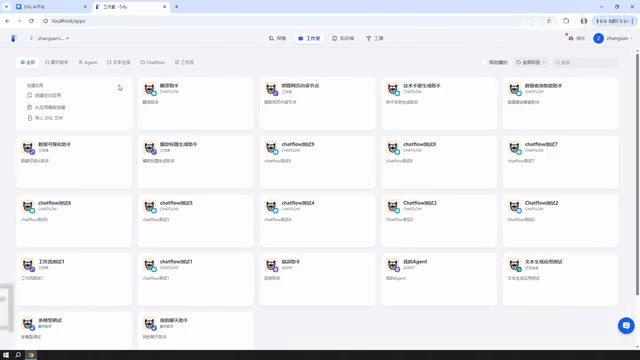Click the Chrome icon in the taskbar

(31, 355)
